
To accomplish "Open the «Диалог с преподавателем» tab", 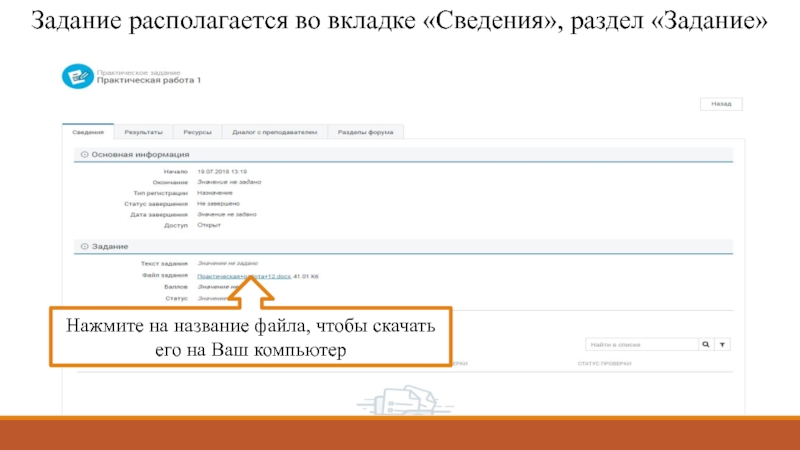I will [274, 131].
